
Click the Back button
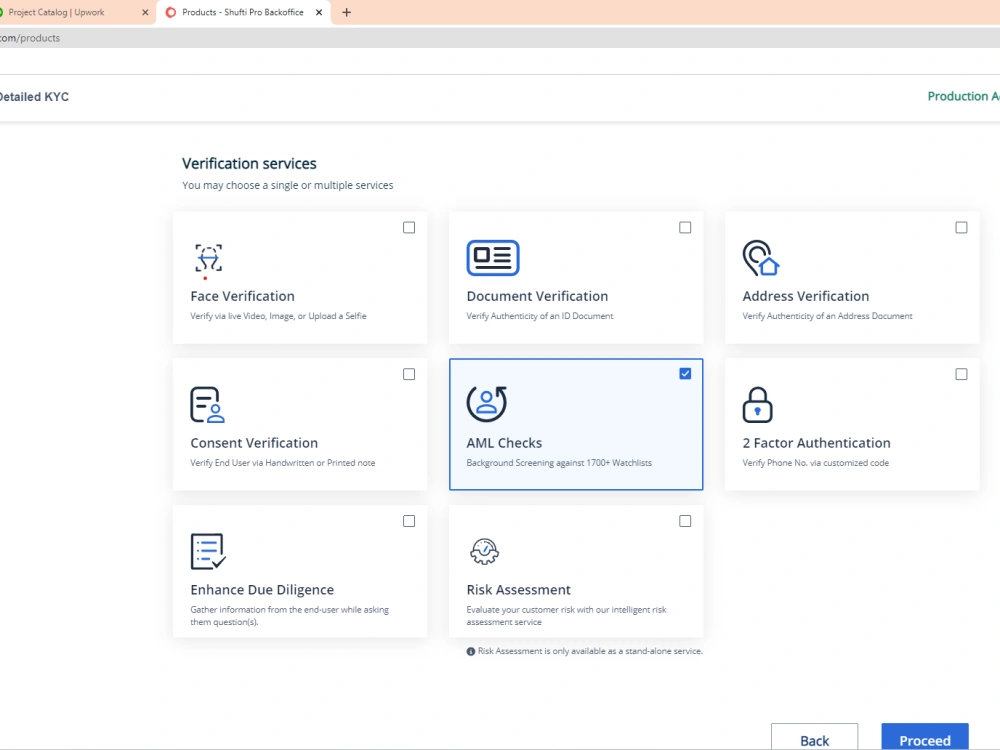814,740
